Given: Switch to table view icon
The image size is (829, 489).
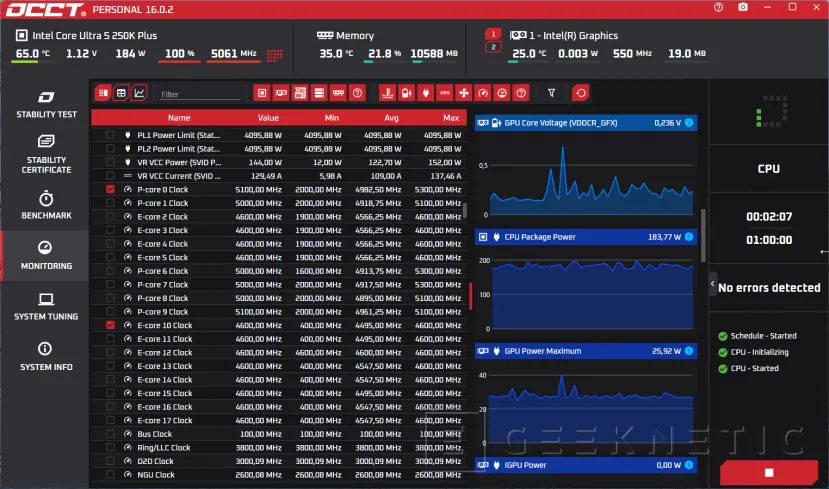Looking at the screenshot, I should point(121,93).
